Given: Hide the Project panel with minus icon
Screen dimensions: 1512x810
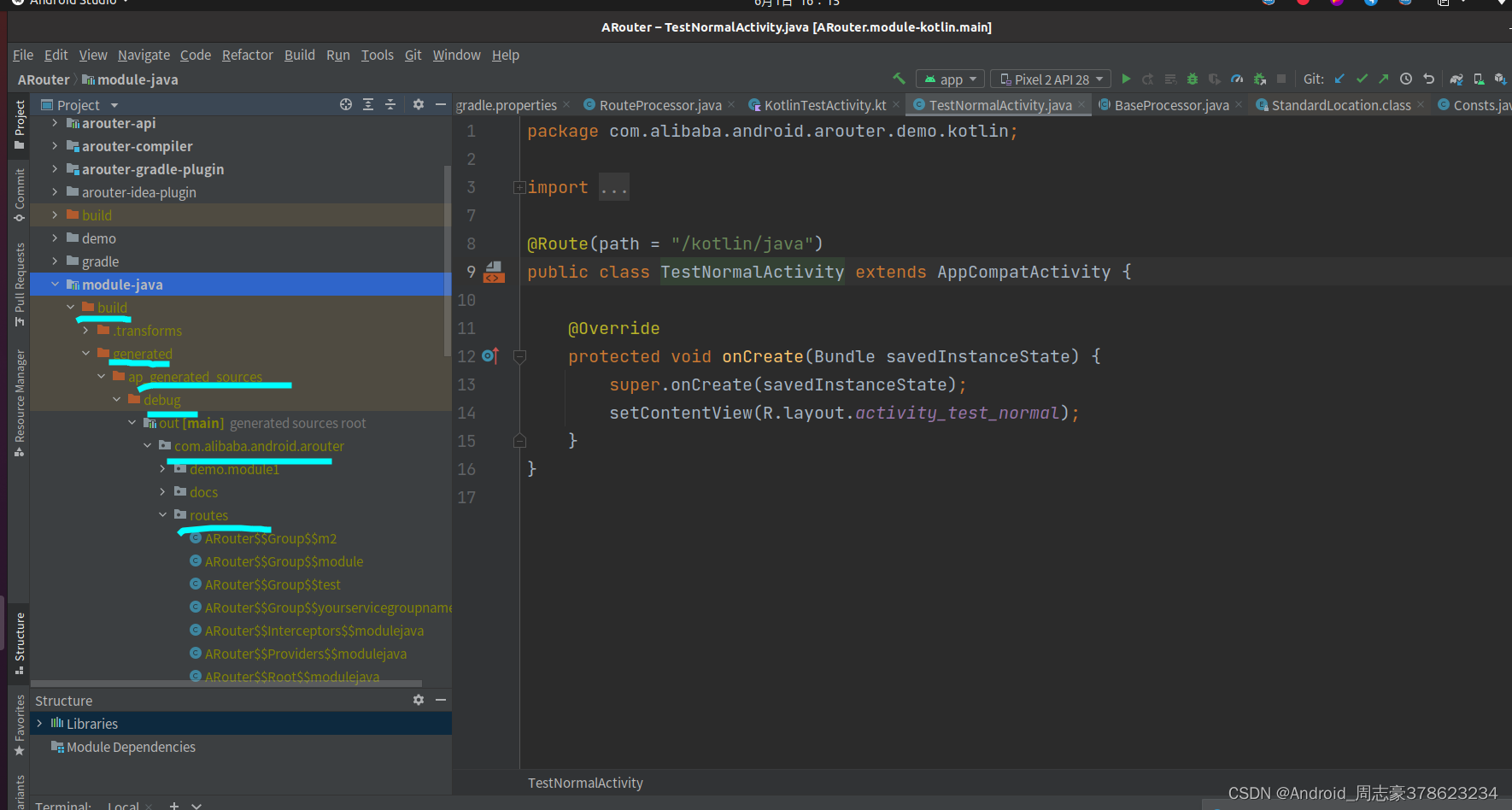Looking at the screenshot, I should 441,104.
